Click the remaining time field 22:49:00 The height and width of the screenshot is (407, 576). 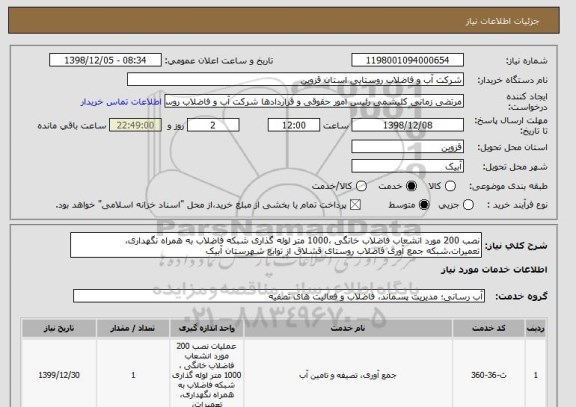coord(136,125)
